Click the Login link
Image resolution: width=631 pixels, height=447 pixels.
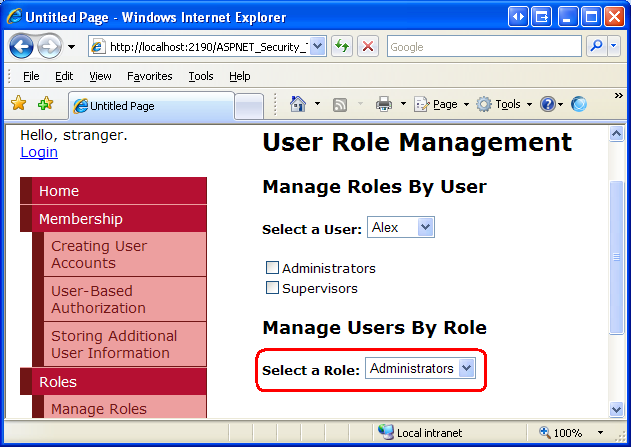(x=39, y=152)
